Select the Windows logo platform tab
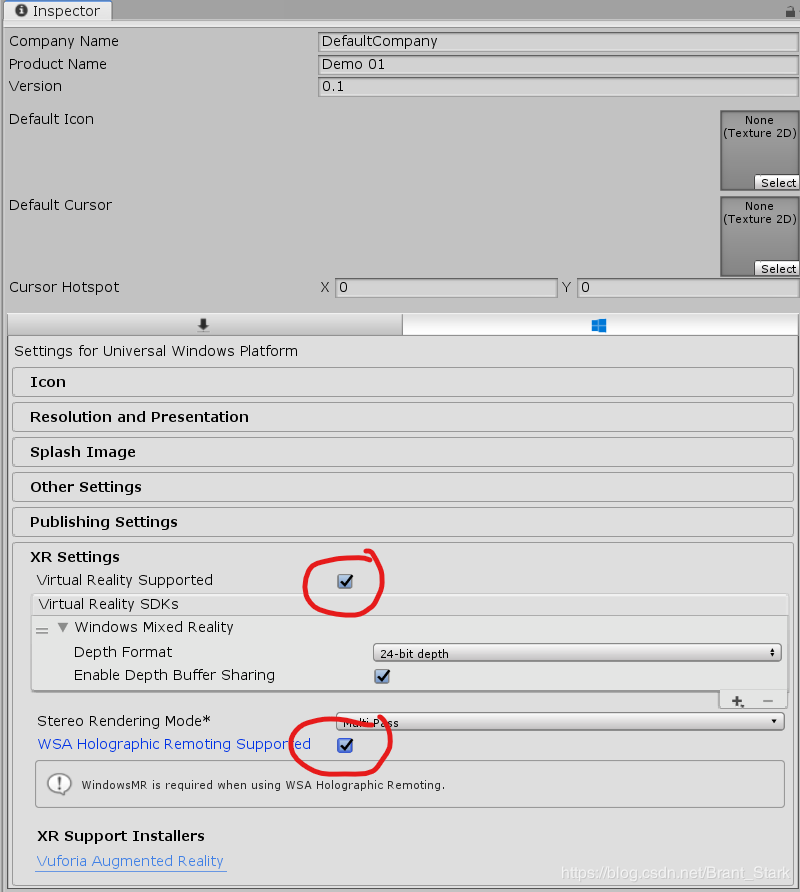 (599, 325)
